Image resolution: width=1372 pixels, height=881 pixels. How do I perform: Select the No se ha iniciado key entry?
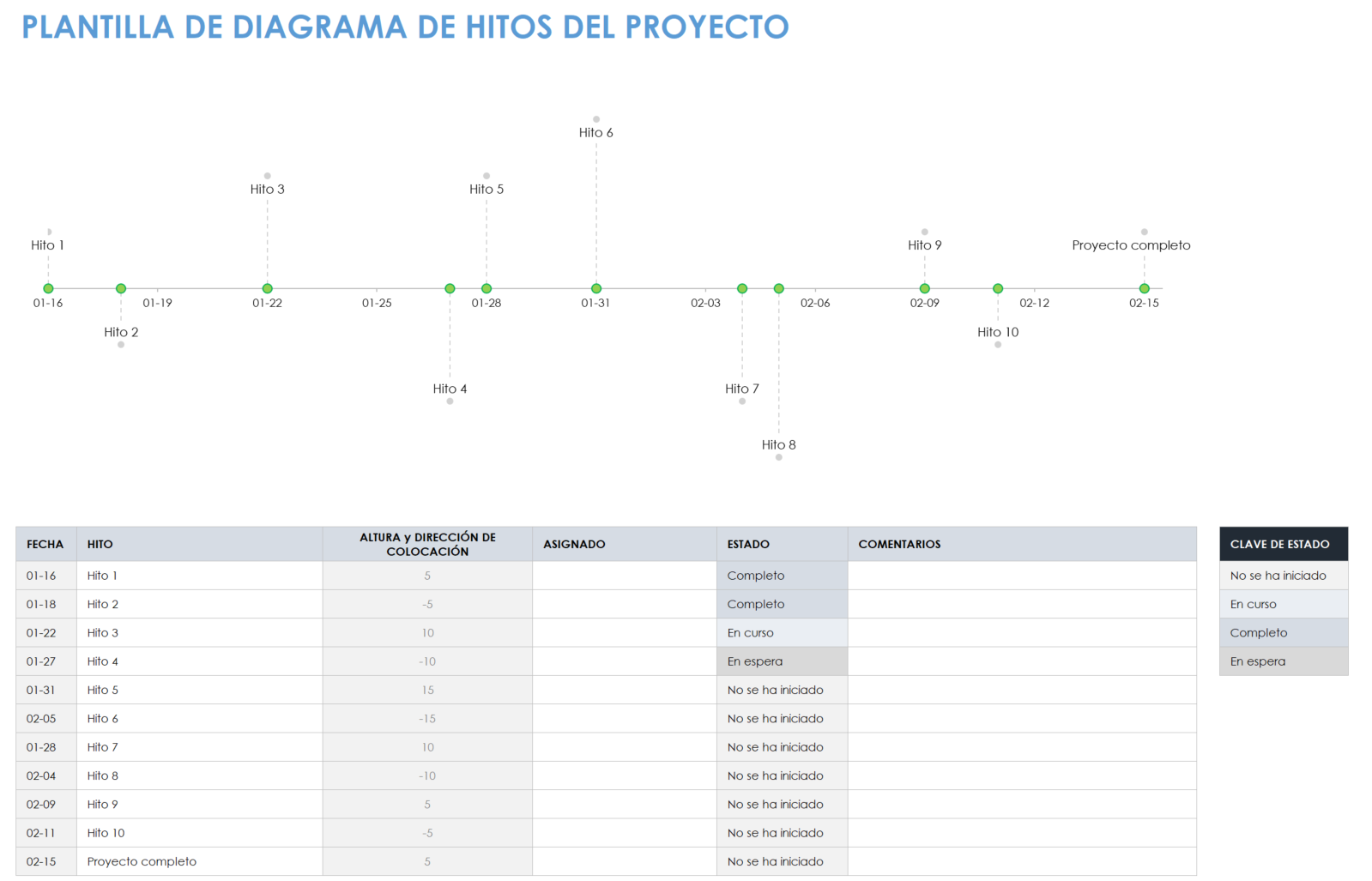[1284, 576]
